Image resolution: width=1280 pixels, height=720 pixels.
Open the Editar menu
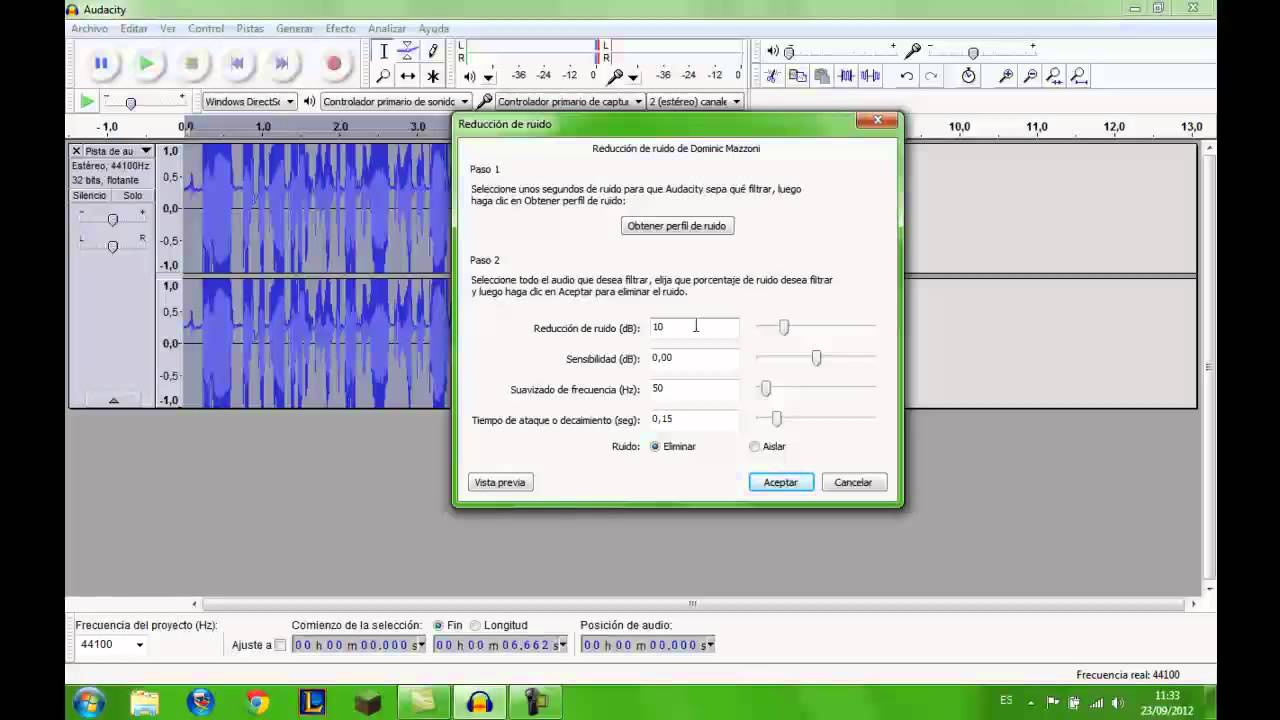[134, 29]
